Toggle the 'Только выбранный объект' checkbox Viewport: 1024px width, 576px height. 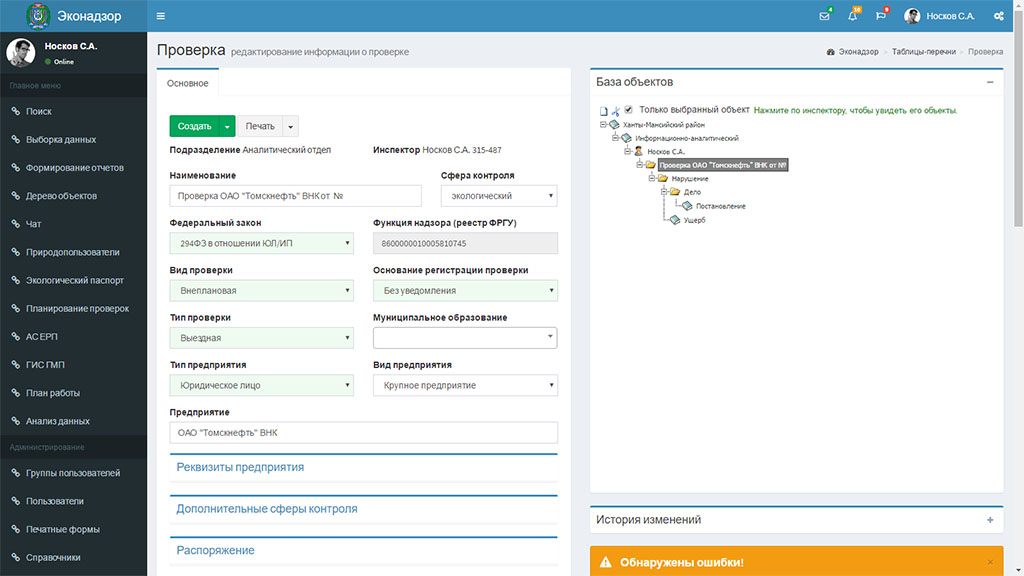tap(629, 110)
